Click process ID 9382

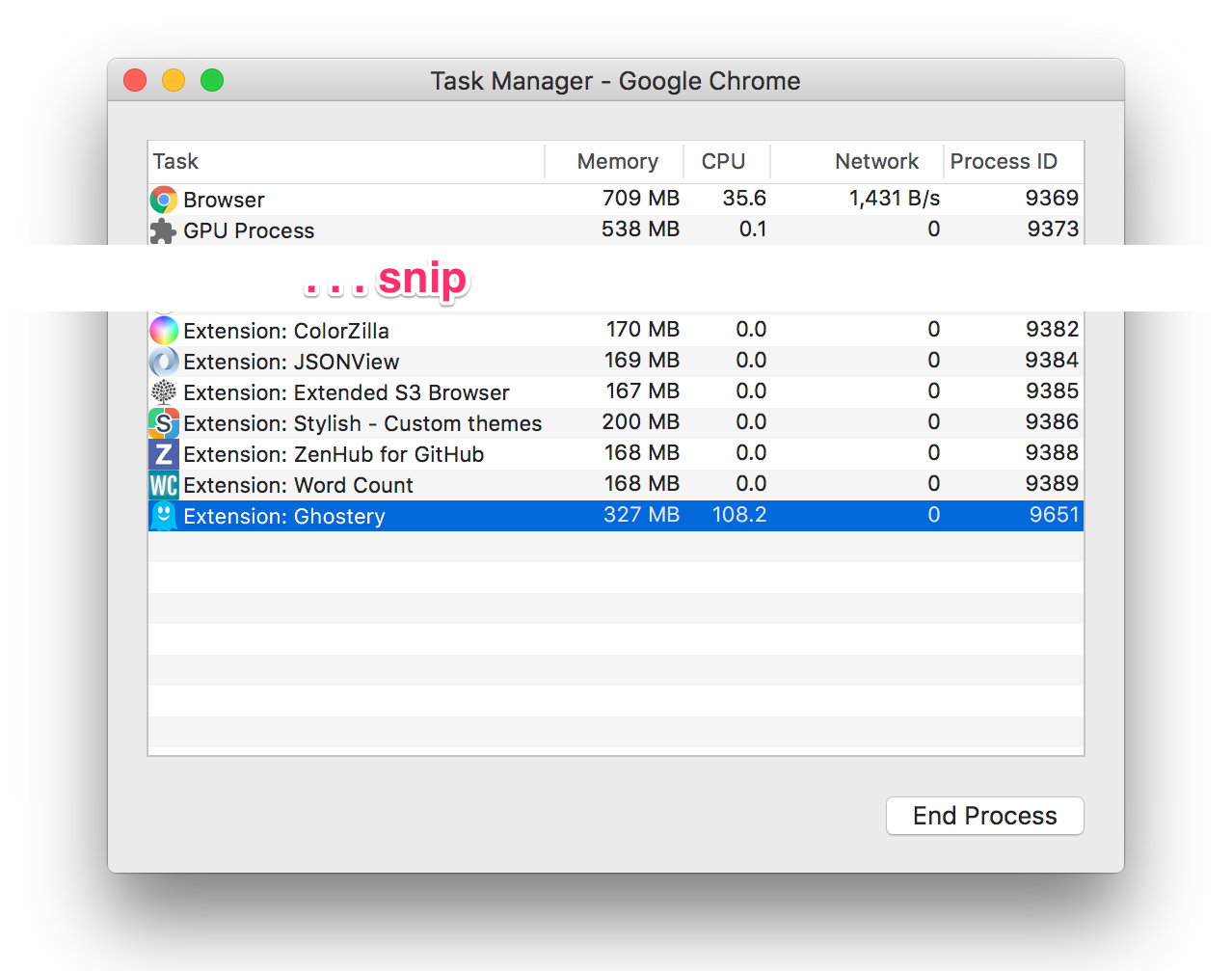(x=1052, y=330)
